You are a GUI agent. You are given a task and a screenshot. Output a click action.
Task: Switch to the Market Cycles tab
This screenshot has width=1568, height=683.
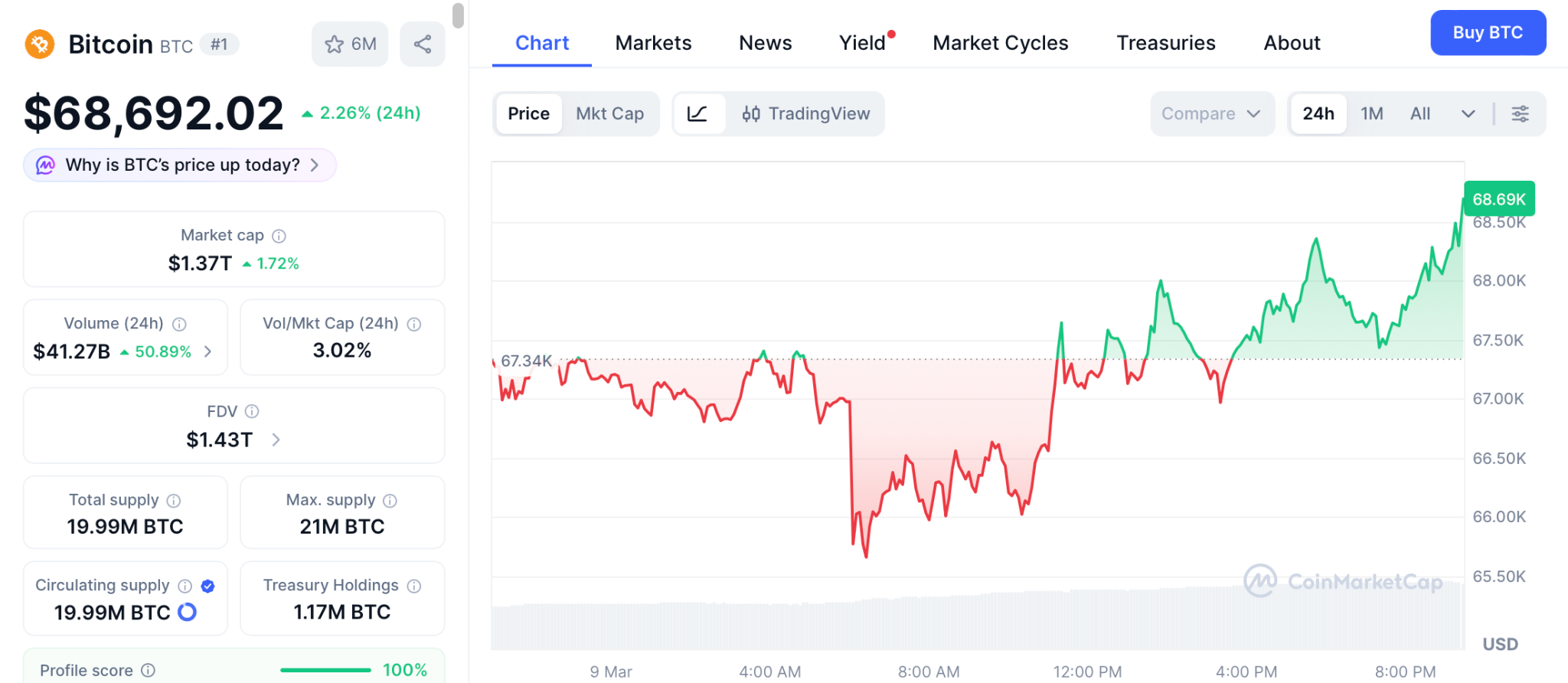[1000, 43]
